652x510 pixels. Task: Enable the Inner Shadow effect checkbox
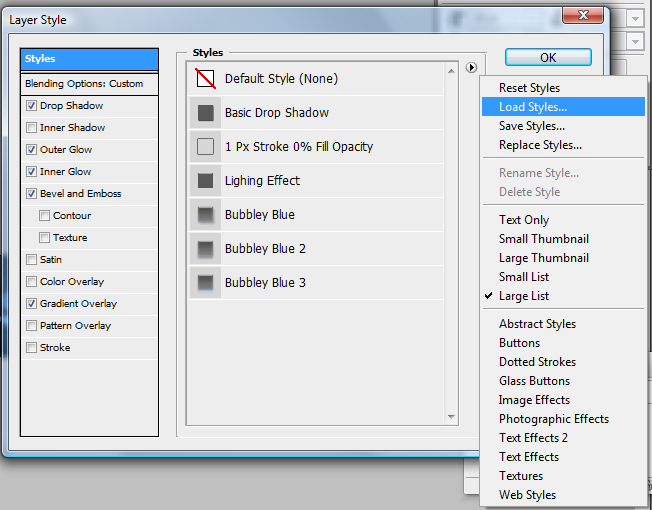click(32, 128)
